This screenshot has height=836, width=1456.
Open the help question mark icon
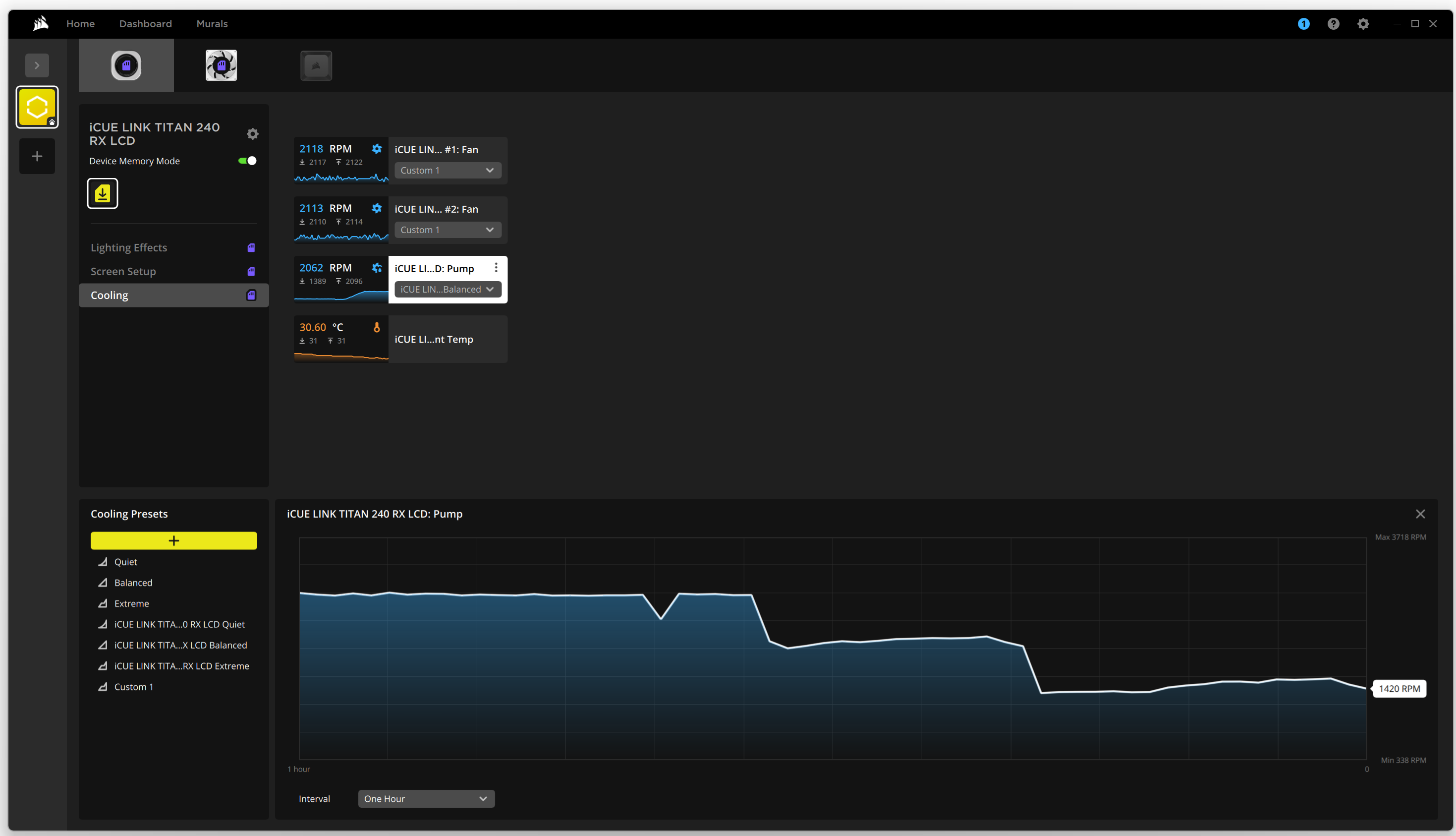pos(1333,23)
